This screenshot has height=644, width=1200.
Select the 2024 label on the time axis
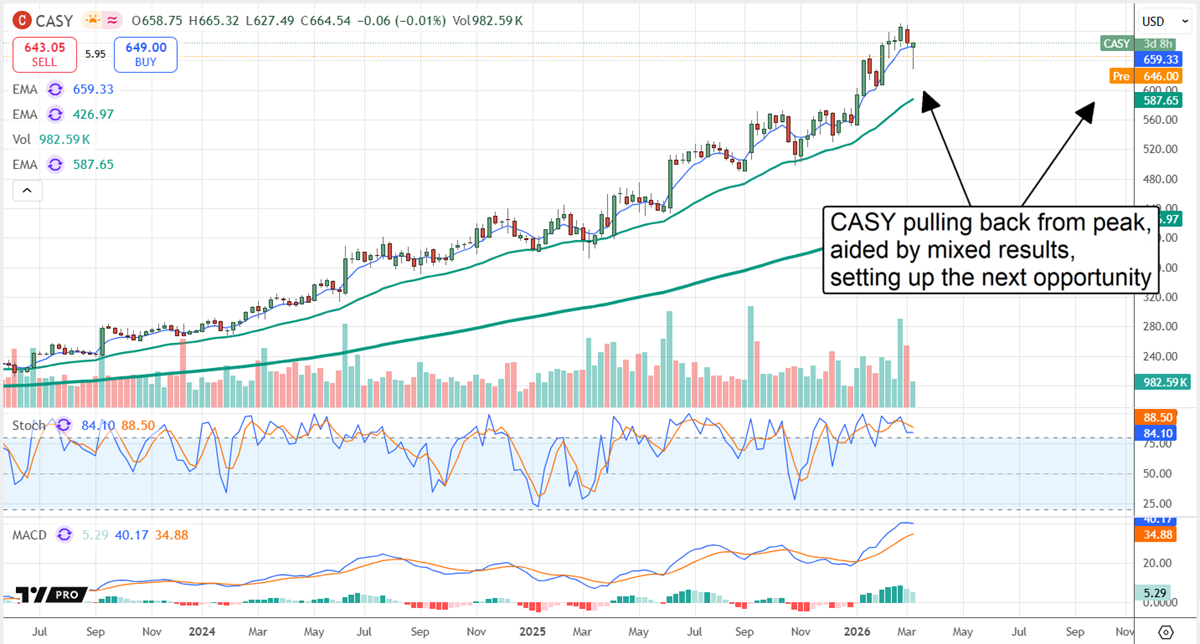tap(202, 632)
